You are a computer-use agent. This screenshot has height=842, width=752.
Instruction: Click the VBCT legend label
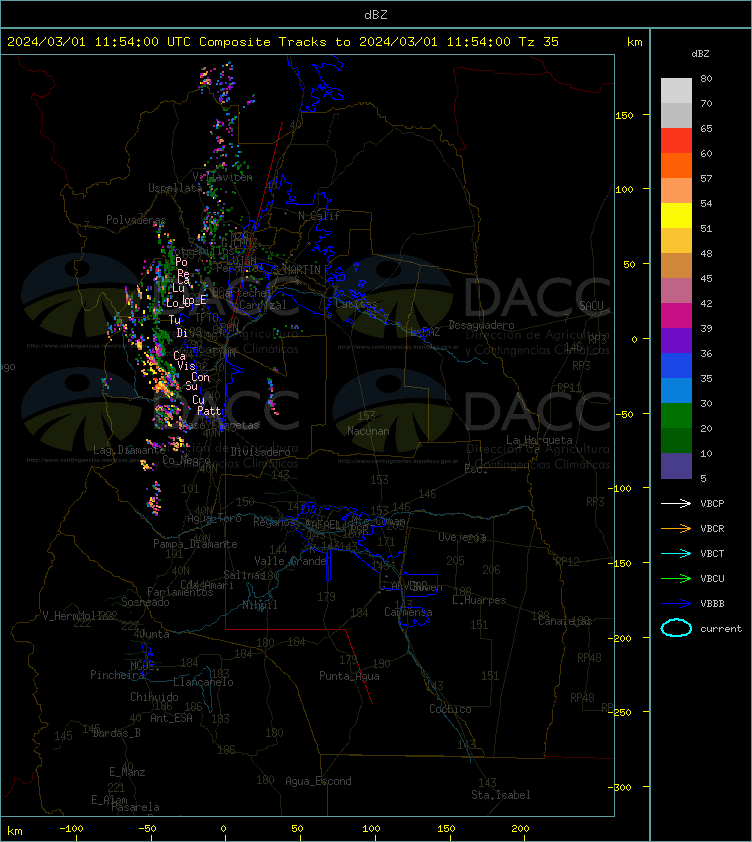tap(712, 554)
